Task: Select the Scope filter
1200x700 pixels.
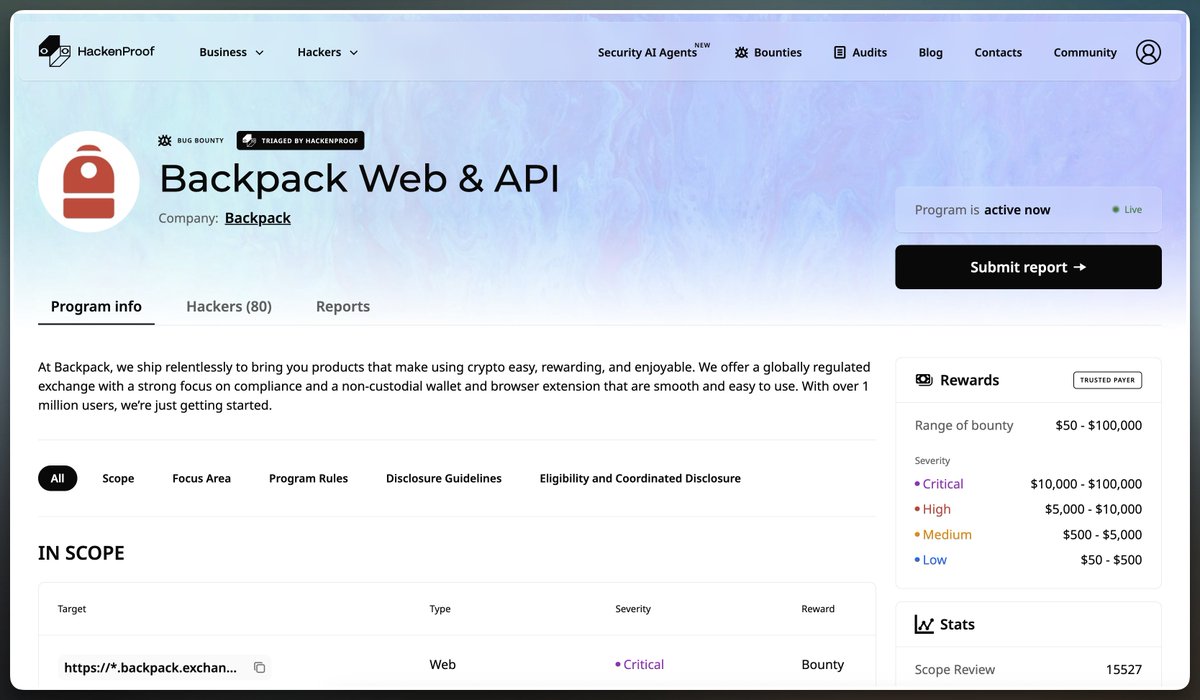Action: click(118, 478)
